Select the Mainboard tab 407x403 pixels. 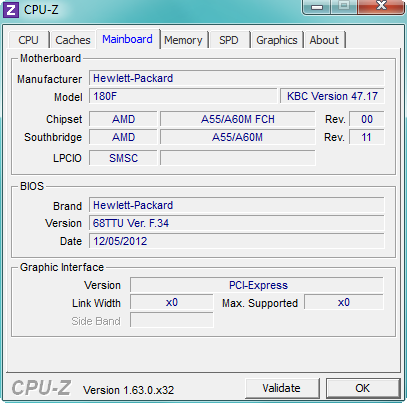click(x=127, y=39)
